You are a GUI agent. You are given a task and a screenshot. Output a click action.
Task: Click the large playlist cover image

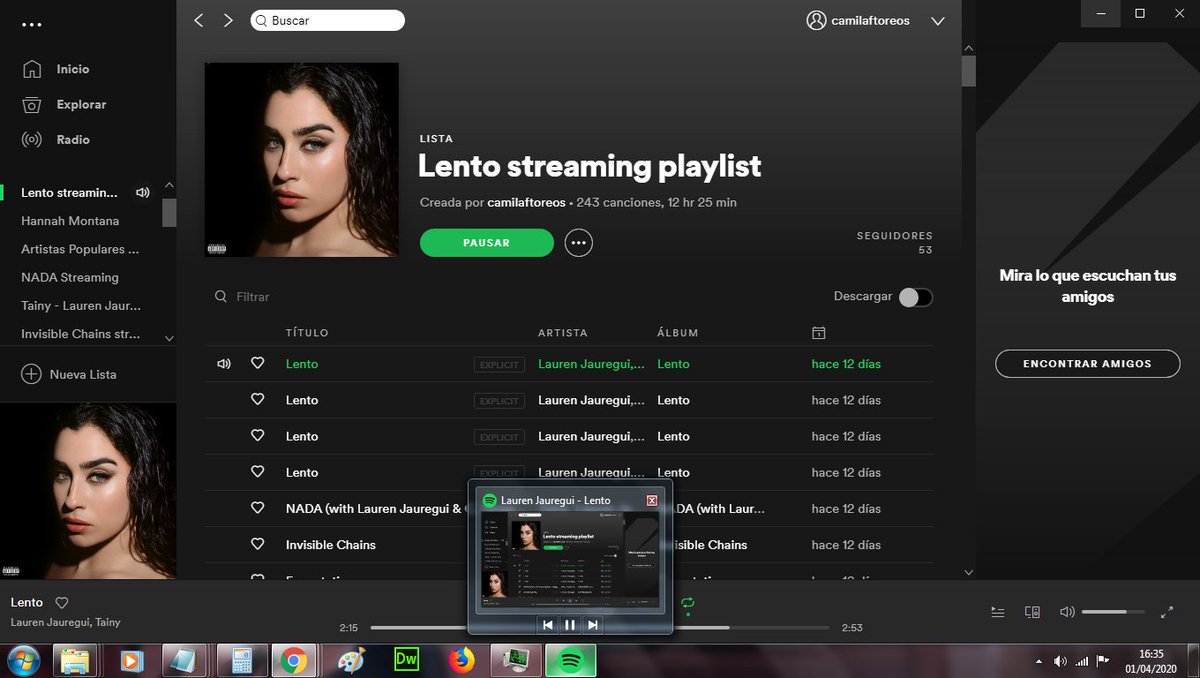tap(302, 160)
